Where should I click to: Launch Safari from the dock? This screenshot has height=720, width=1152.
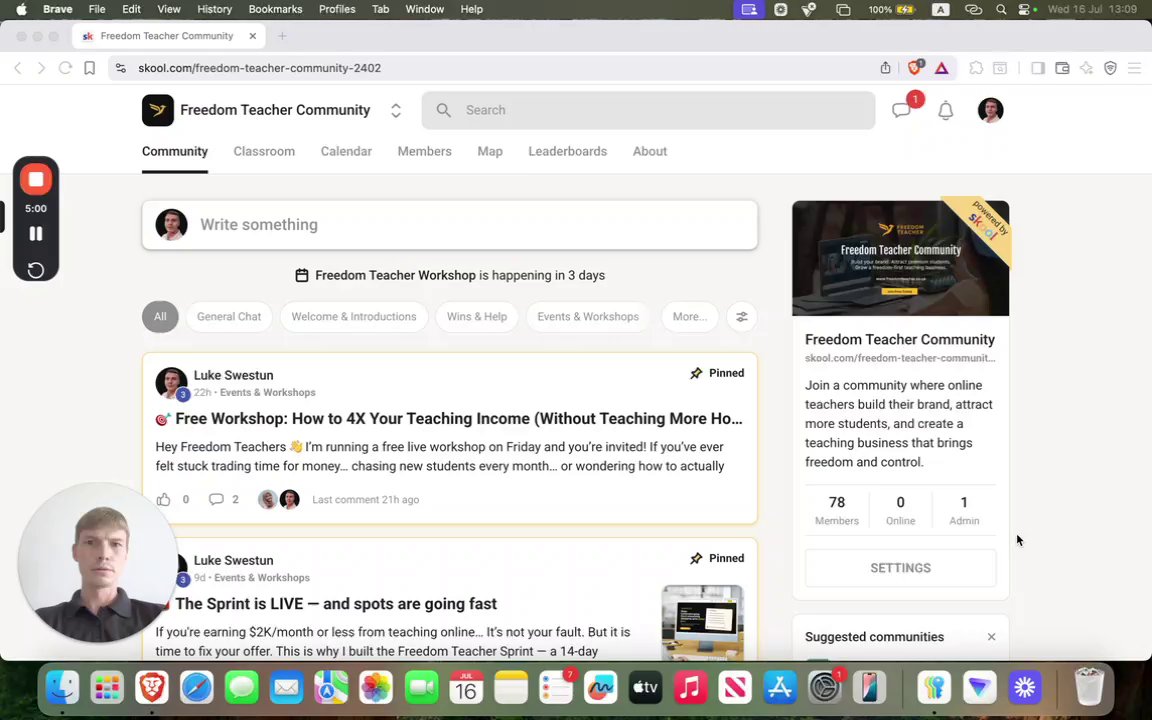(x=196, y=688)
